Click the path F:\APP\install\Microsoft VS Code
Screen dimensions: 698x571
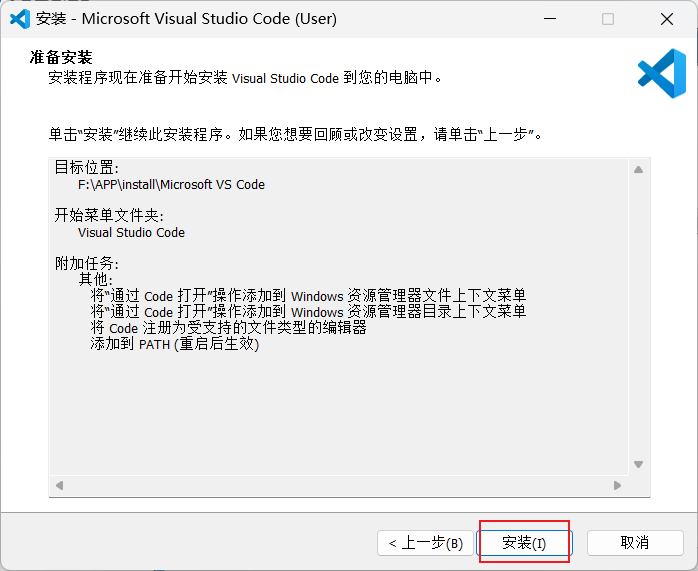[171, 185]
